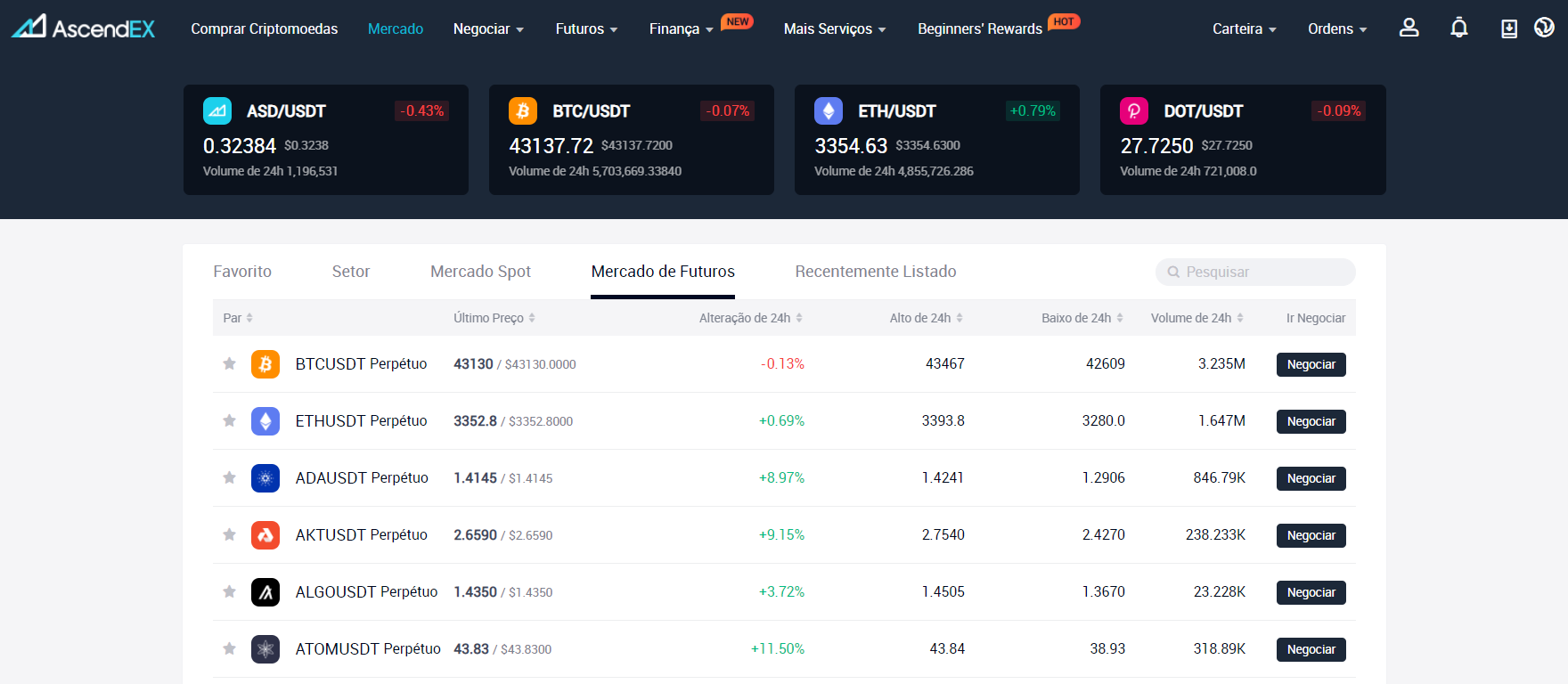The image size is (1568, 684).
Task: Click the ATOMUSDT Perpétuo pair name
Action: 368,649
